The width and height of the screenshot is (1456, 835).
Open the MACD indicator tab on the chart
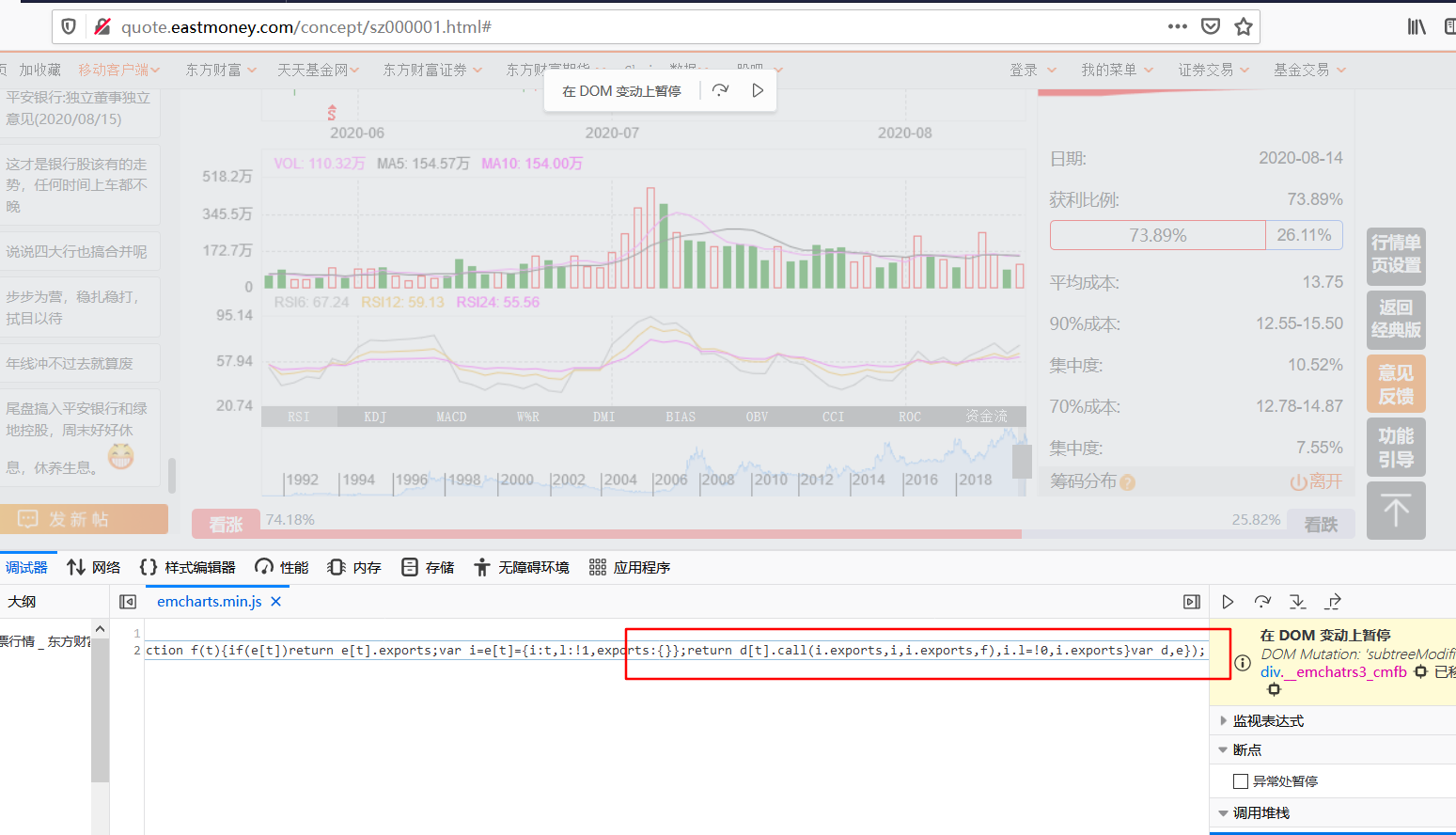pos(450,416)
